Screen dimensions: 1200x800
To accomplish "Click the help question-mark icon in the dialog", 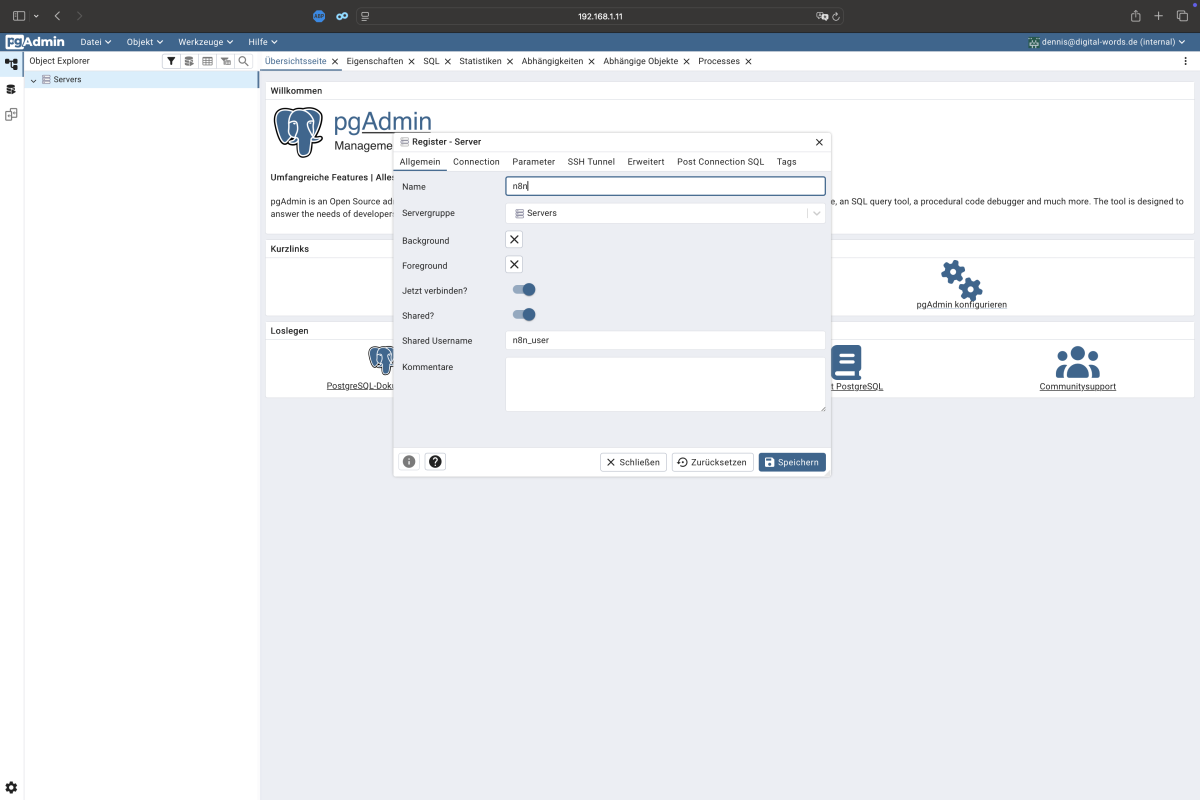I will [x=435, y=462].
